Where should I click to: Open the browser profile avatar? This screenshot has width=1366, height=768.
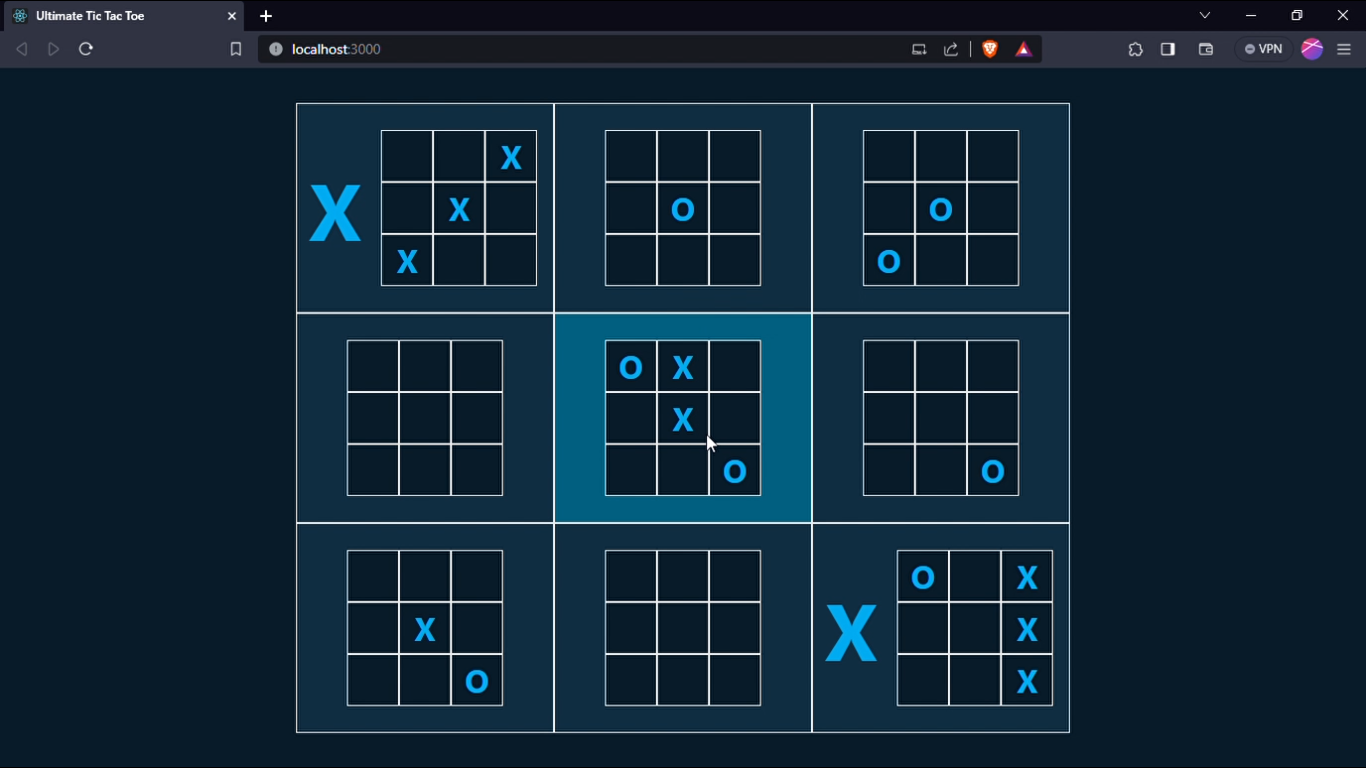pos(1312,49)
